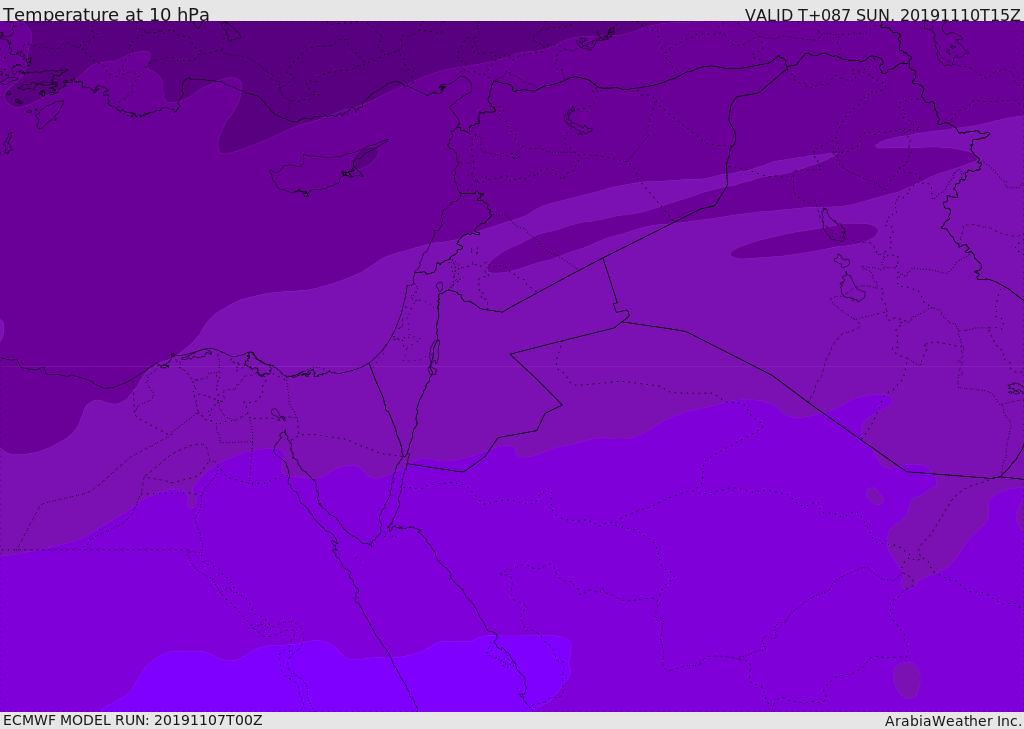Click the 'VALID T+087 SUN. 20191110T15Z' timestamp
This screenshot has width=1024, height=729.
tap(882, 14)
